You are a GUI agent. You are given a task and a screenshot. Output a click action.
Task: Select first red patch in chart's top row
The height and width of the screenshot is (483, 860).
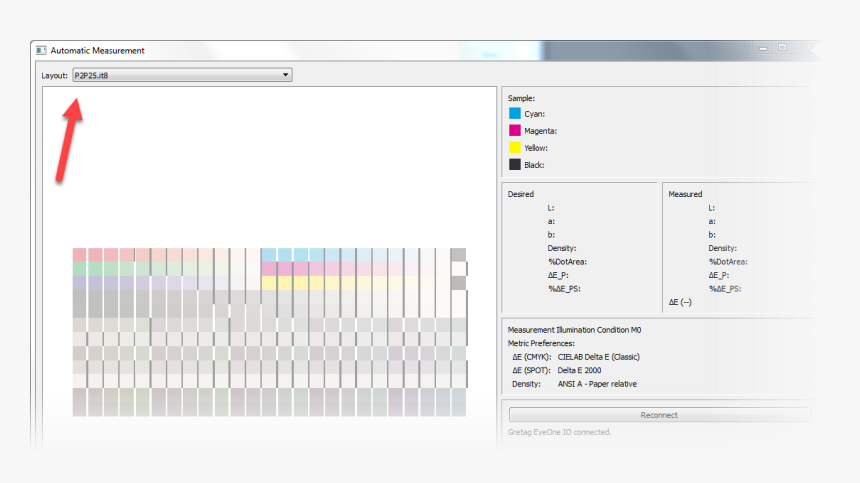point(80,255)
